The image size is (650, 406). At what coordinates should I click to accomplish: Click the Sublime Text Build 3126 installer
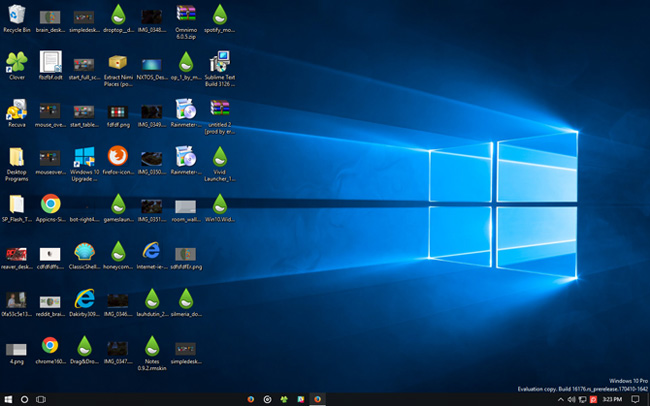click(x=219, y=61)
